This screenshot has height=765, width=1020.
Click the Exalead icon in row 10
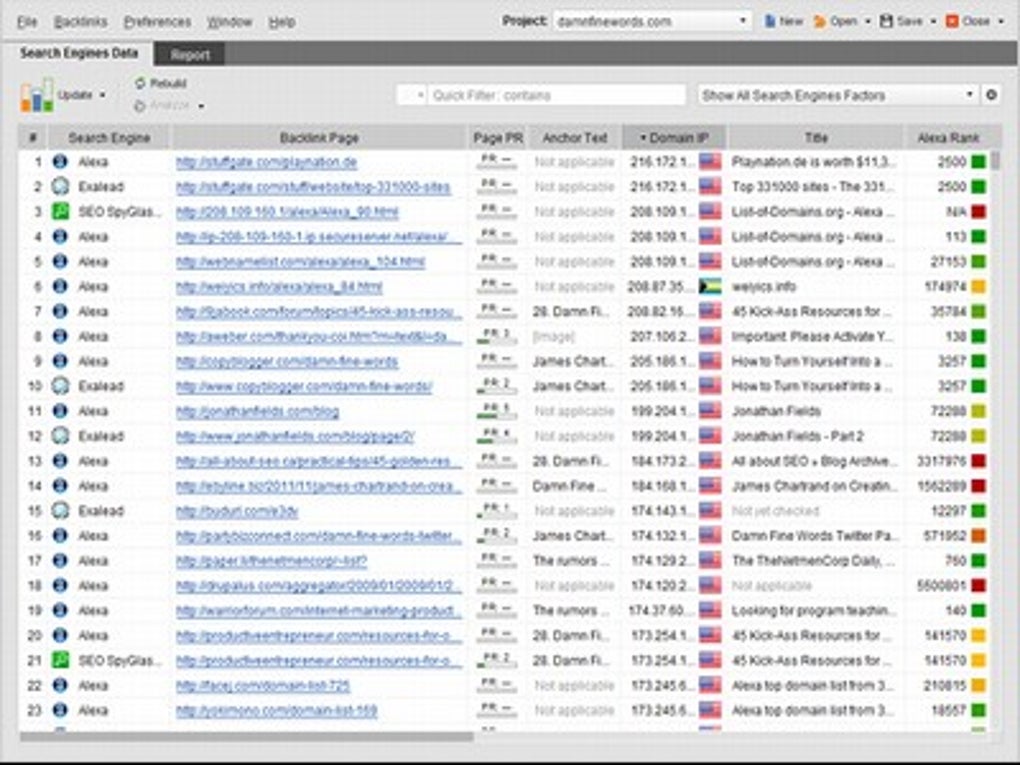(x=60, y=386)
